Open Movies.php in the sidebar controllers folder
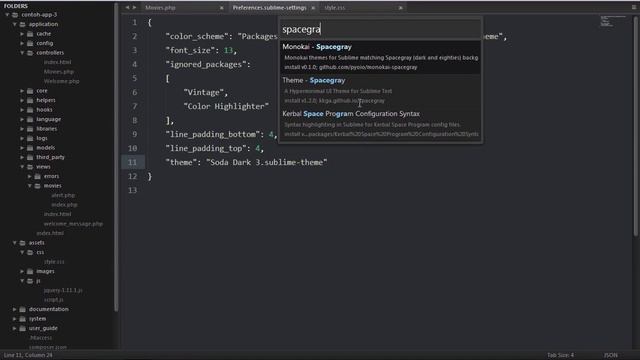This screenshot has height=360, width=640. [59, 72]
